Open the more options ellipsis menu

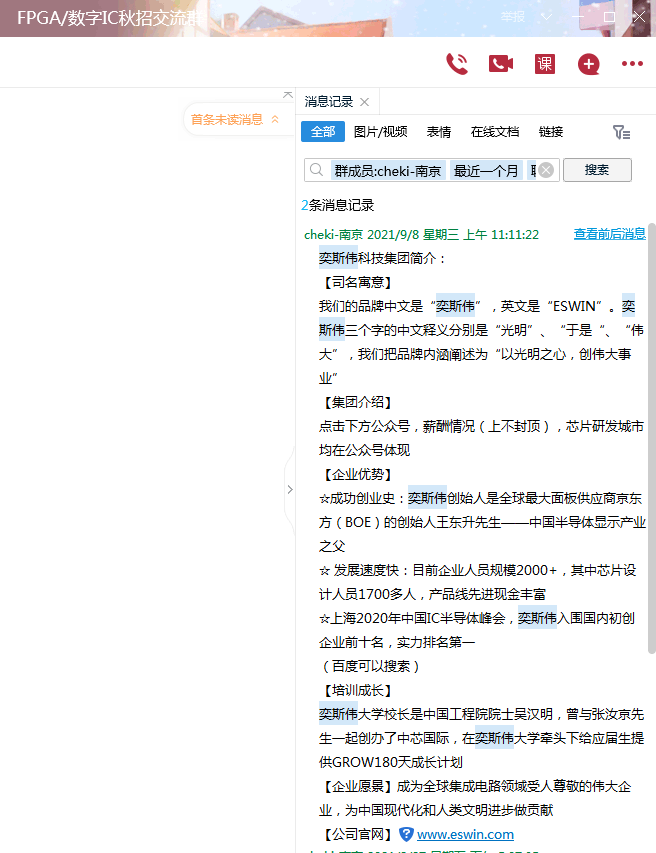[632, 64]
